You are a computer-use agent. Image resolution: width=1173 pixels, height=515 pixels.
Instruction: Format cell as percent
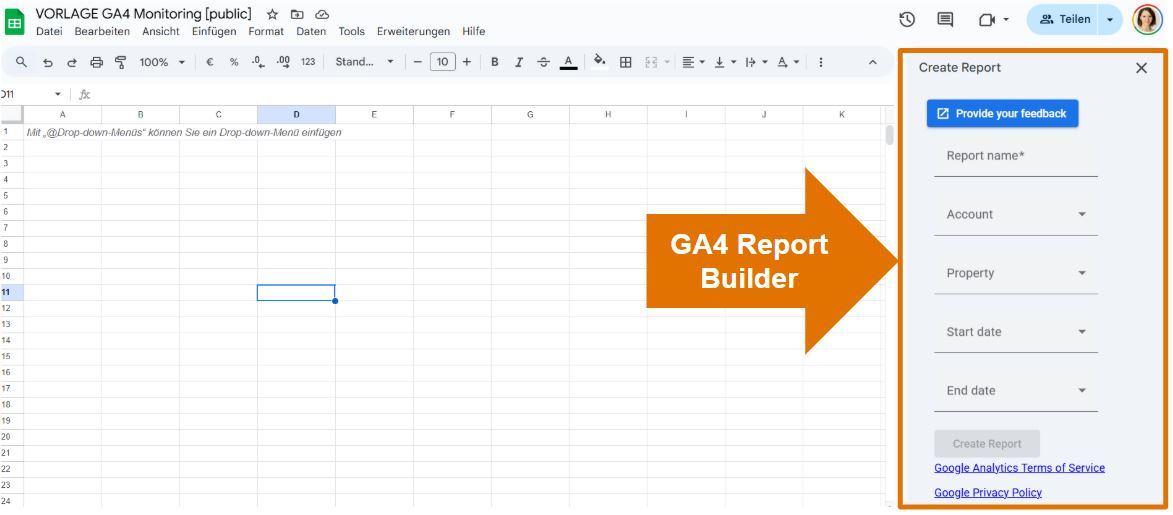pos(234,62)
